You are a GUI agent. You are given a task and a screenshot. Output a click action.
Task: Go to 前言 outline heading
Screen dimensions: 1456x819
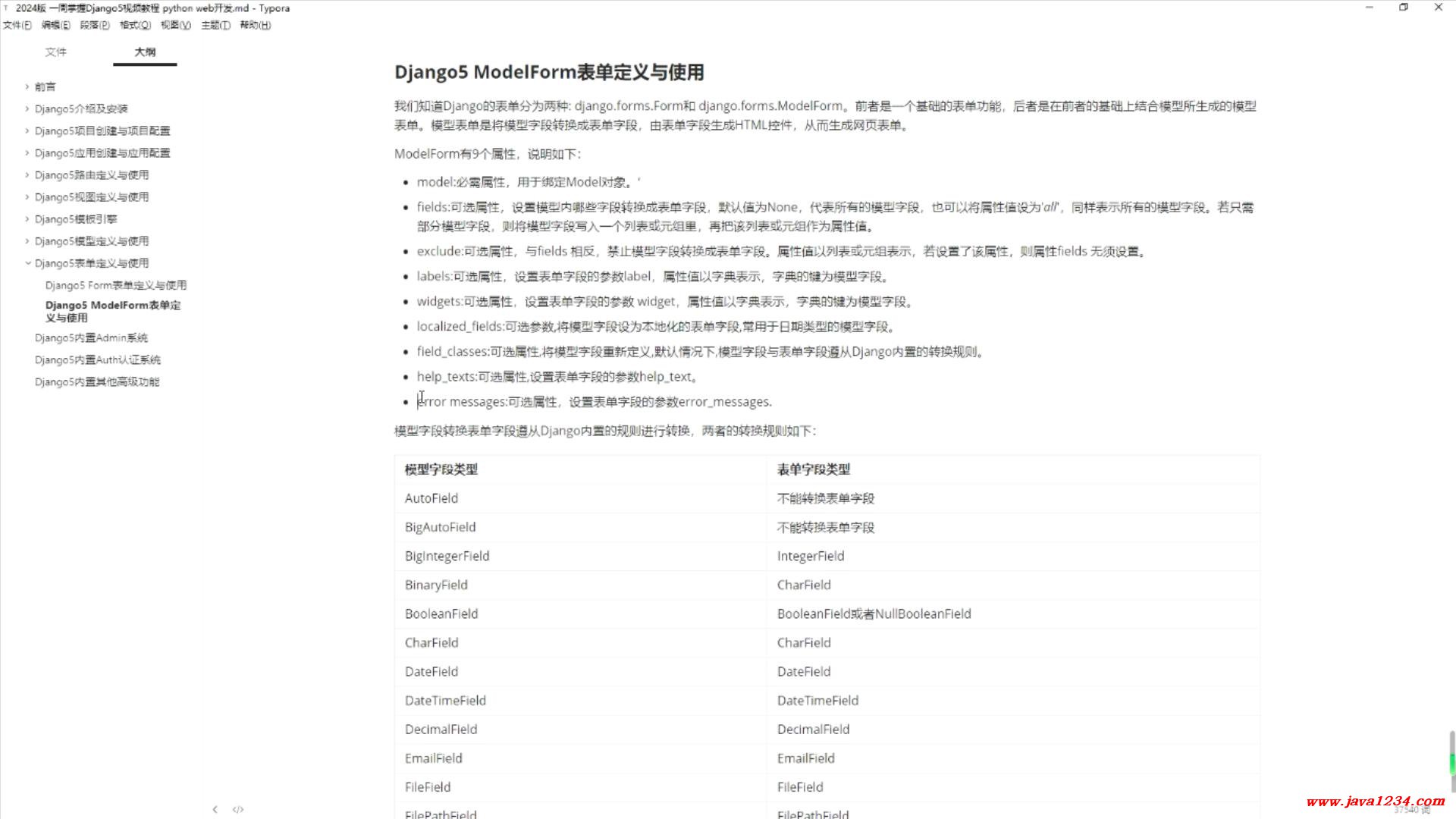coord(45,86)
